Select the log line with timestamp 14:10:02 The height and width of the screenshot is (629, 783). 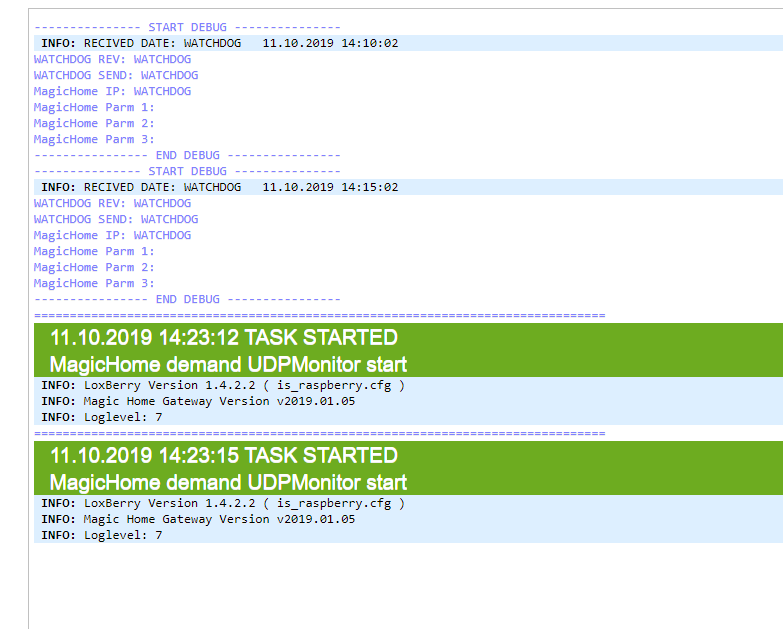pos(408,43)
